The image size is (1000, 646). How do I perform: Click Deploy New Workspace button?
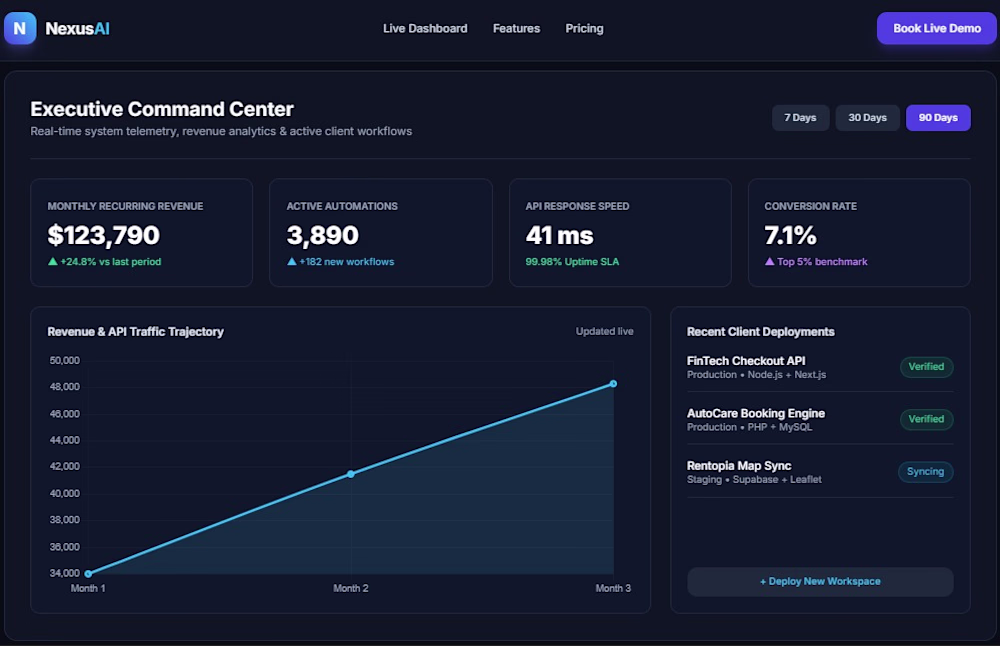pos(820,582)
